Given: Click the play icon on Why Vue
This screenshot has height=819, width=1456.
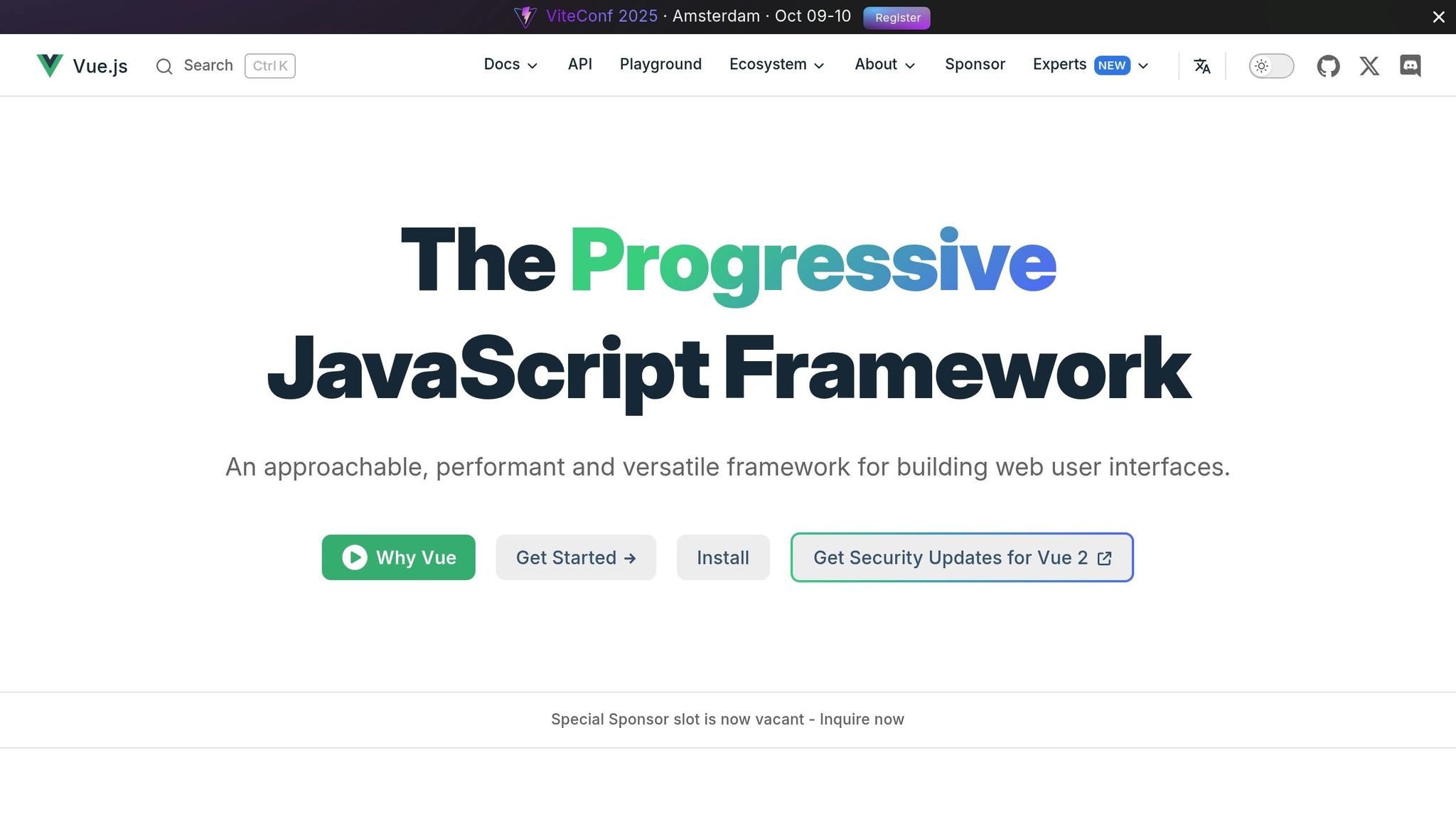Looking at the screenshot, I should click(x=355, y=557).
